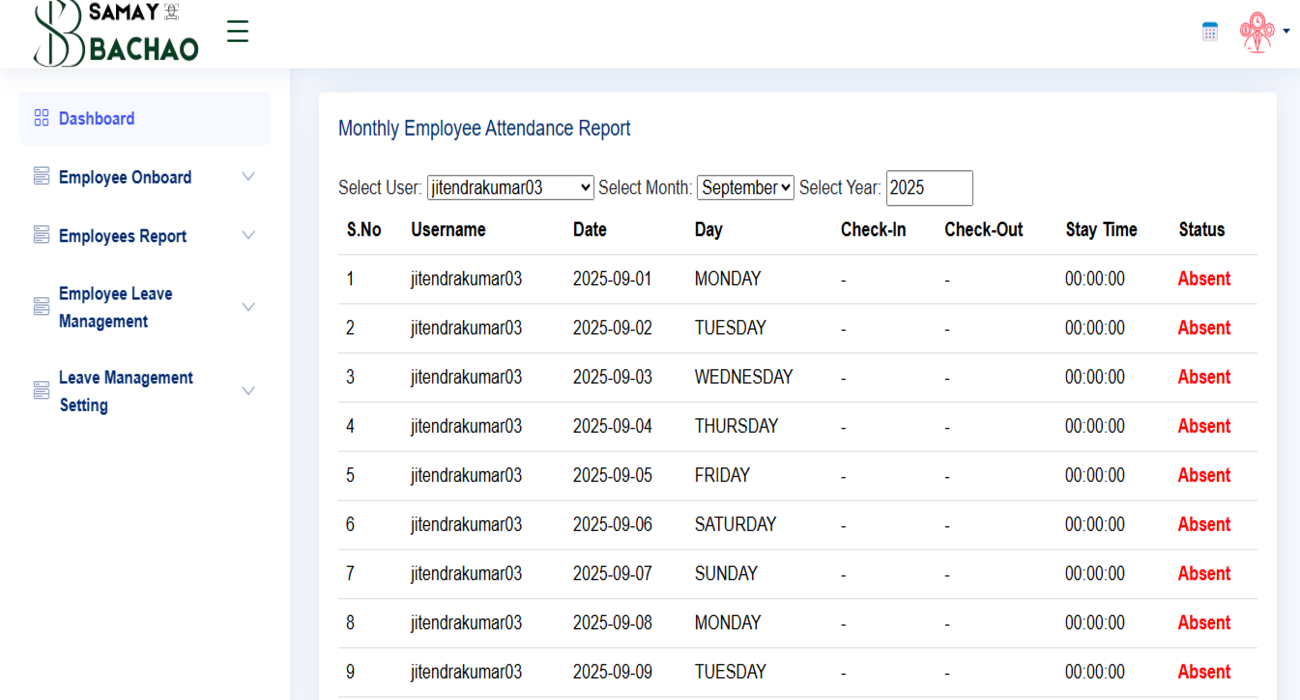
Task: Expand the Employees Report section
Action: (x=248, y=235)
